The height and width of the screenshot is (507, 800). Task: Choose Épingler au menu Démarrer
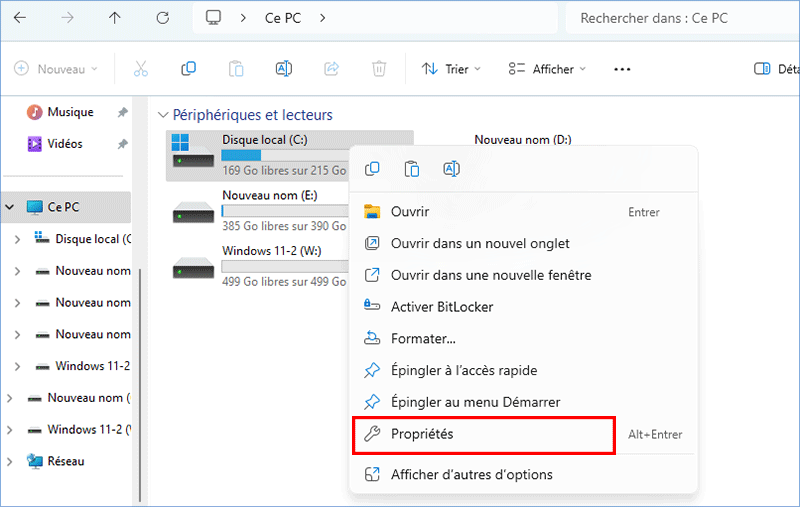pos(523,402)
